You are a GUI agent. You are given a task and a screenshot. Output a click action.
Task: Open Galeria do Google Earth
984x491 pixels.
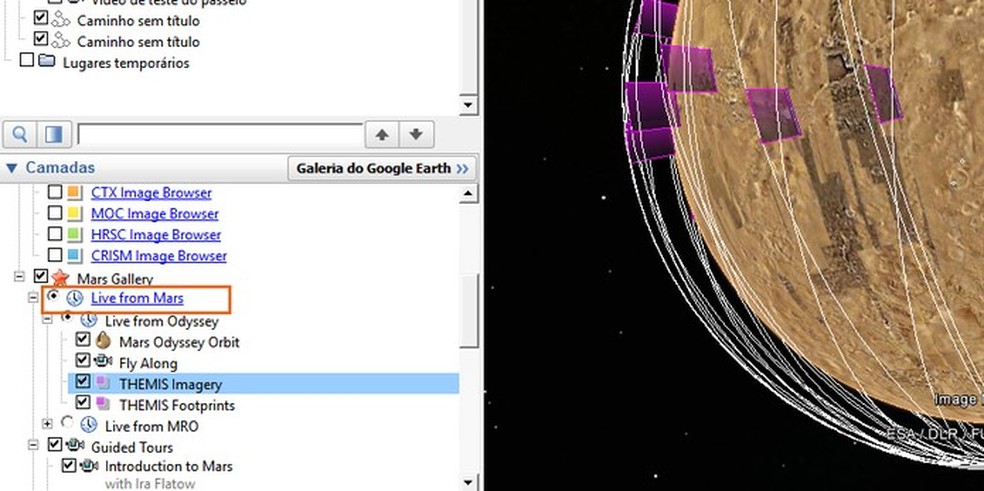pyautogui.click(x=381, y=168)
